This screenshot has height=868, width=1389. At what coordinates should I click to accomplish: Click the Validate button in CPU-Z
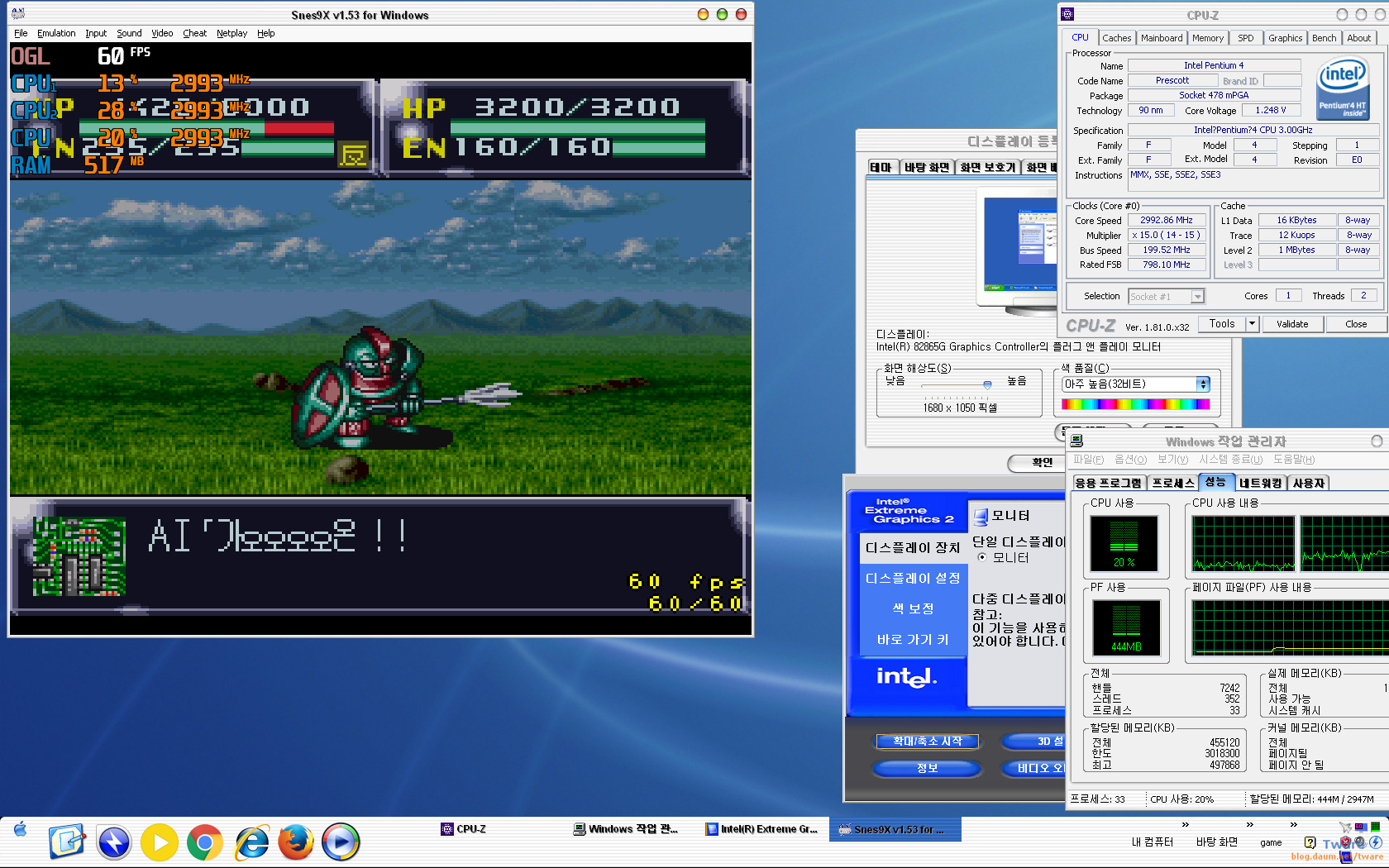pyautogui.click(x=1291, y=324)
